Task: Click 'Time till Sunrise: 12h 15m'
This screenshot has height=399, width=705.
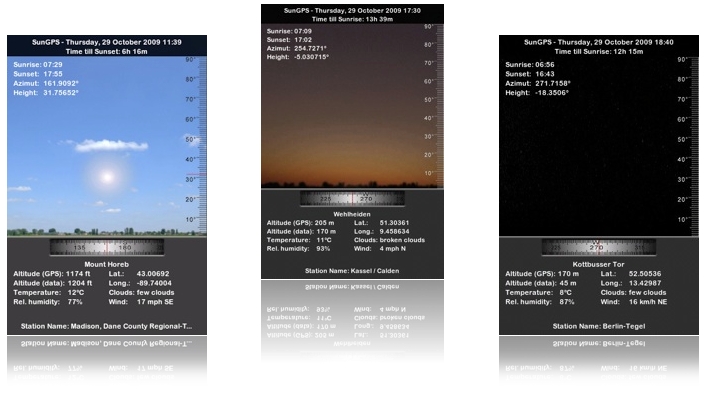Action: (598, 52)
